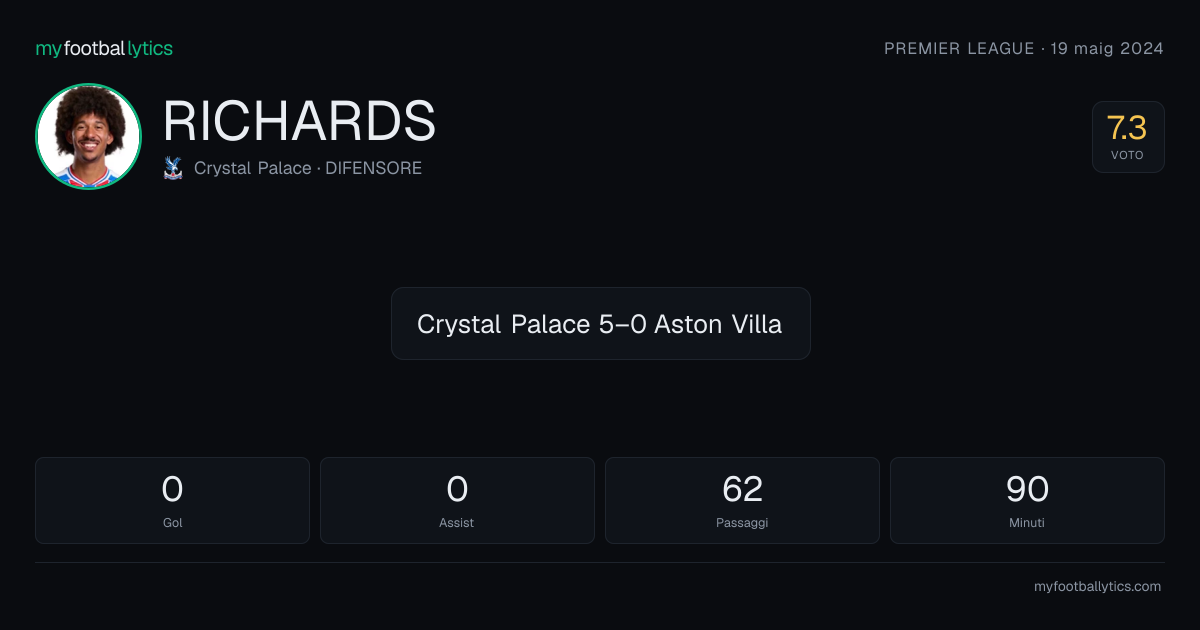Image resolution: width=1200 pixels, height=630 pixels.
Task: Click the Crystal Palace club crest icon
Action: [173, 168]
